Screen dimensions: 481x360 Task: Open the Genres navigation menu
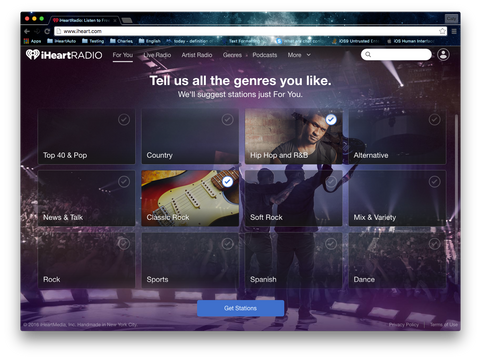click(x=232, y=55)
